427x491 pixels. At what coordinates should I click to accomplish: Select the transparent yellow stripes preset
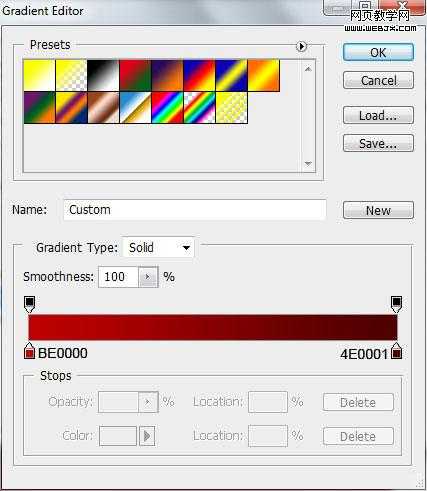coord(231,107)
